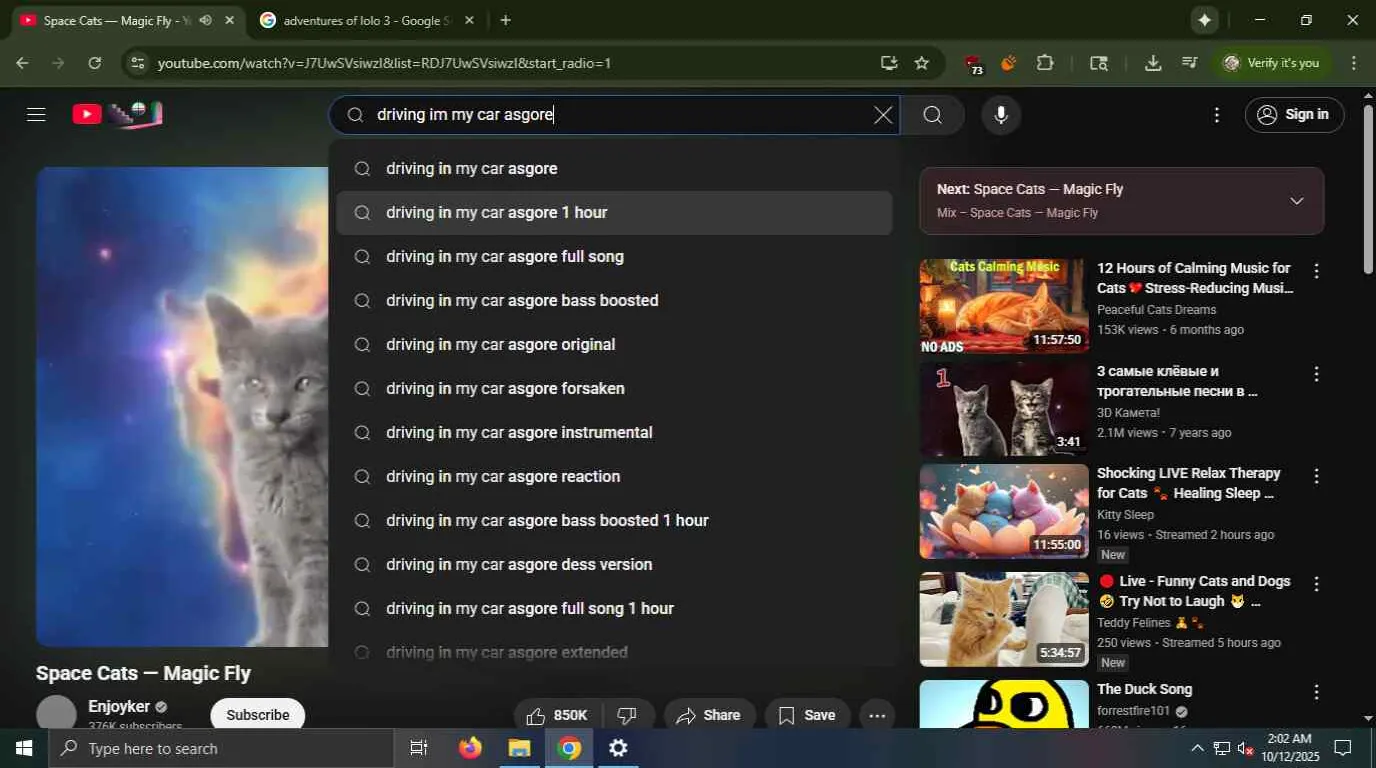Image resolution: width=1376 pixels, height=768 pixels.
Task: View site information for youtube.com
Action: (138, 63)
